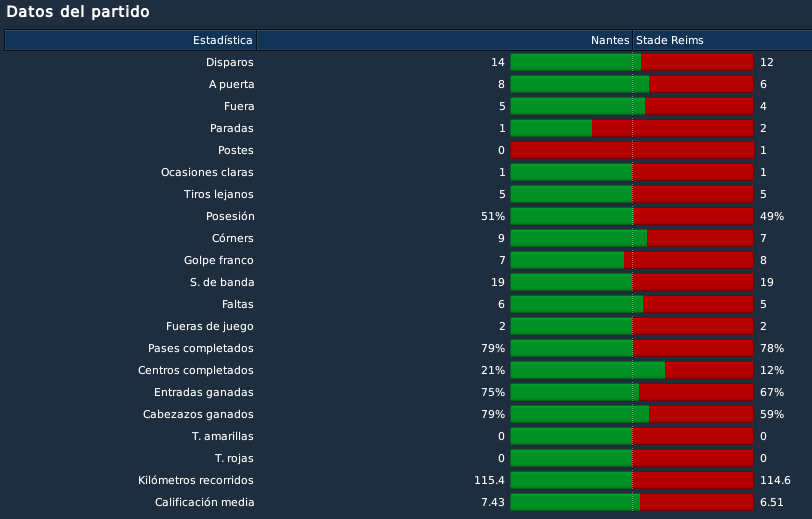Click the Cabezazos ganados label

pyautogui.click(x=198, y=414)
